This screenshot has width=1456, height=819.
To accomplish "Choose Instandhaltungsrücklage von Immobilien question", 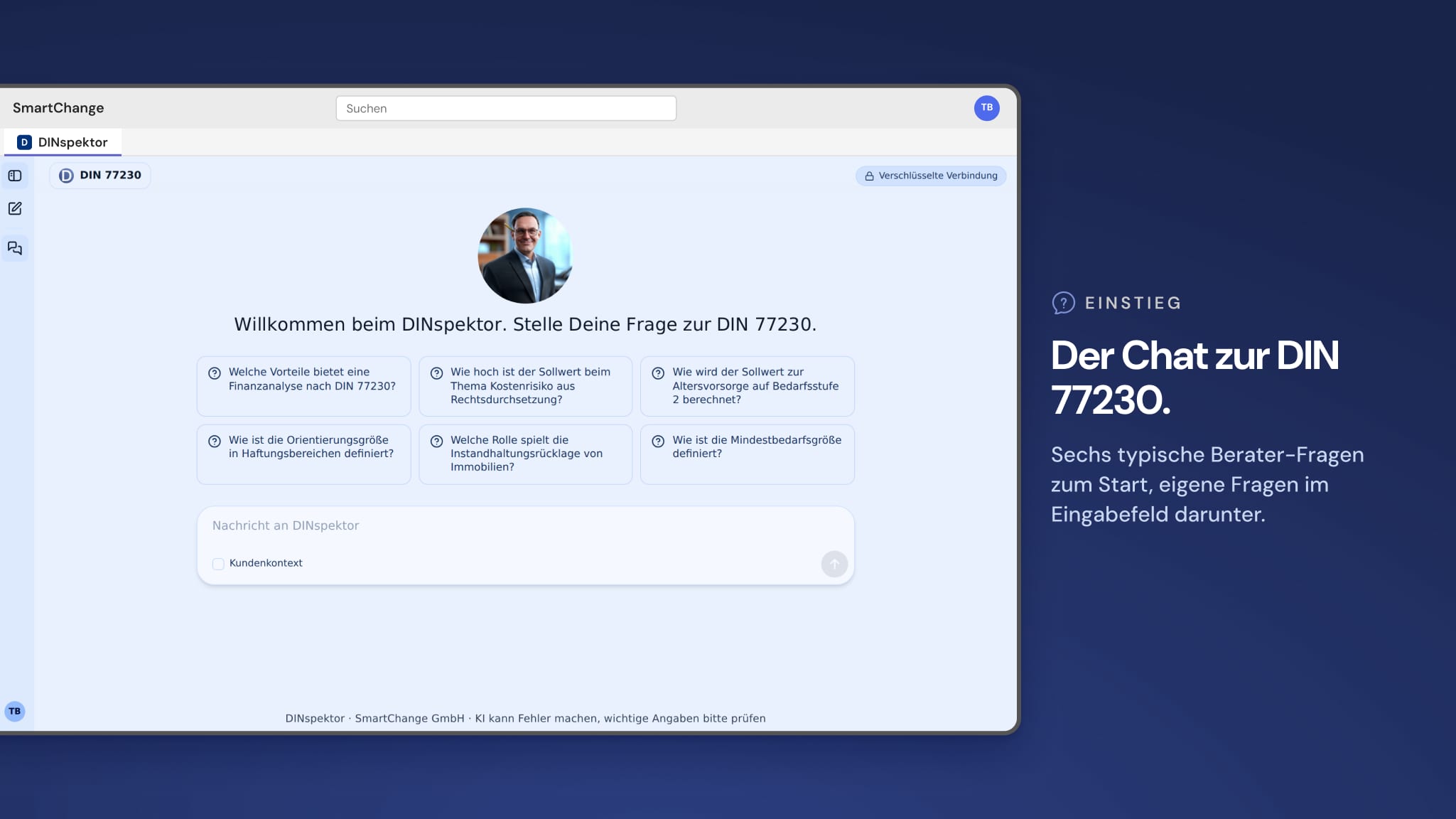I will 525,454.
